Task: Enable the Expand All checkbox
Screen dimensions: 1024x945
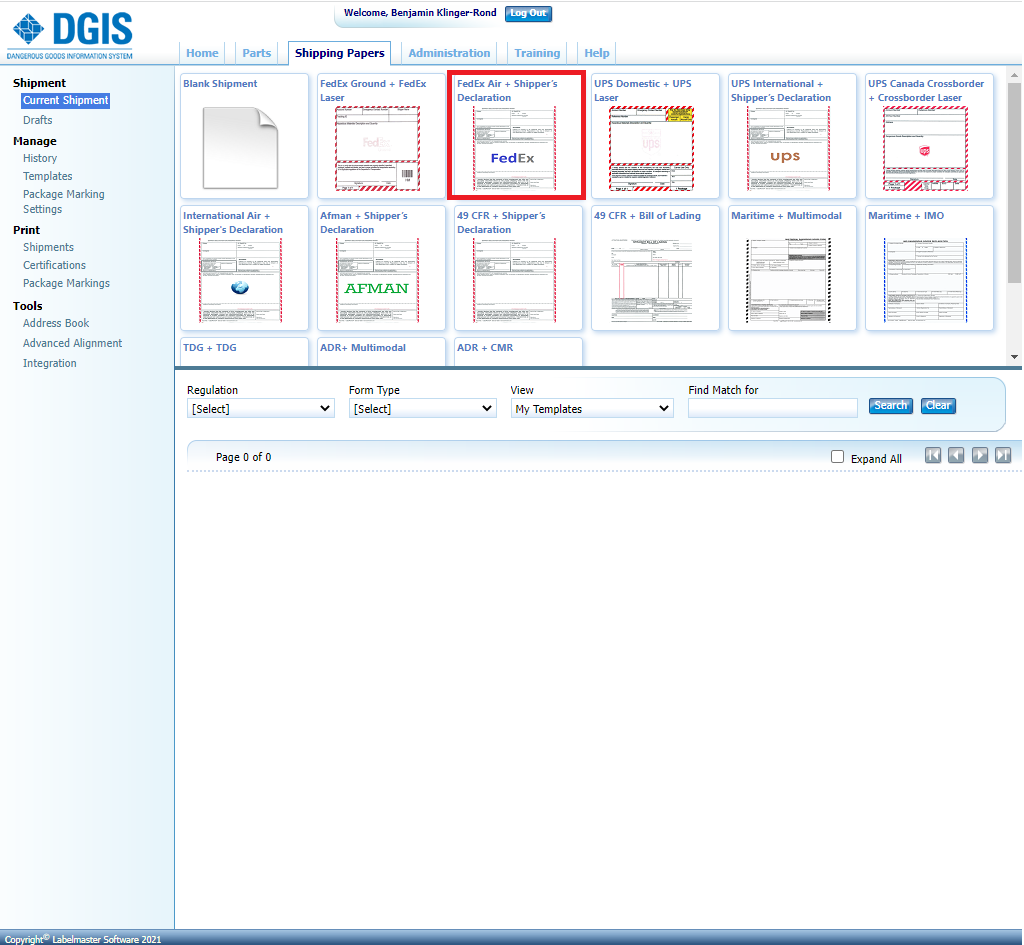Action: [837, 456]
